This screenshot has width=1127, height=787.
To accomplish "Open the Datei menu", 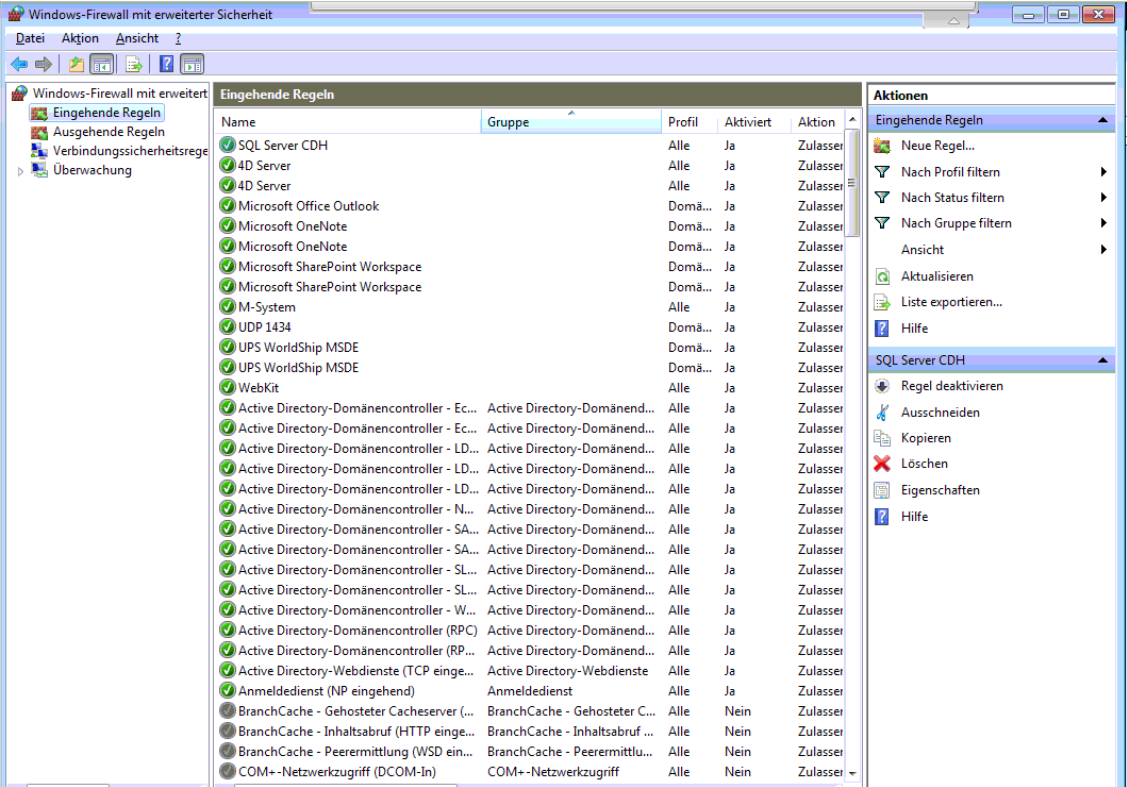I will pyautogui.click(x=30, y=38).
